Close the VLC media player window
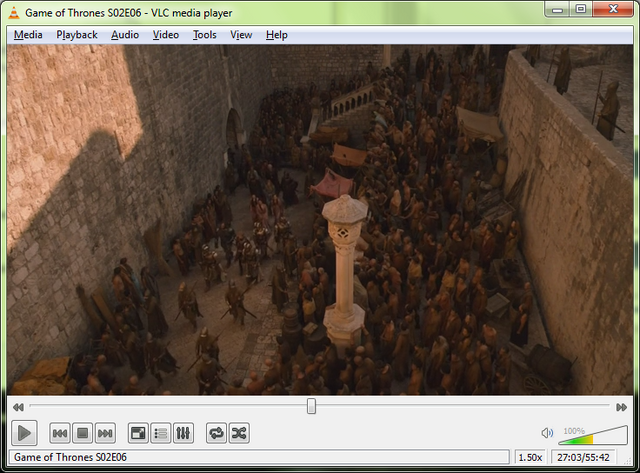 (613, 9)
